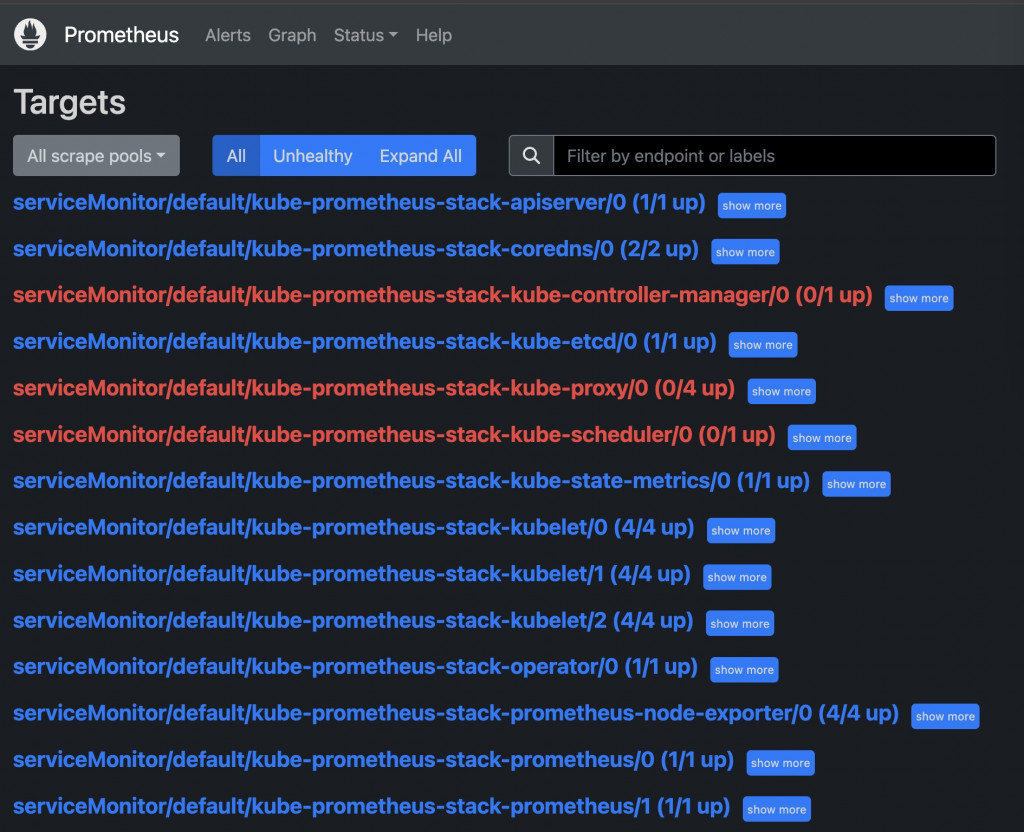Screen dimensions: 1024x832
Task: Open the kubelet/1 scrape pool link
Action: coord(352,574)
